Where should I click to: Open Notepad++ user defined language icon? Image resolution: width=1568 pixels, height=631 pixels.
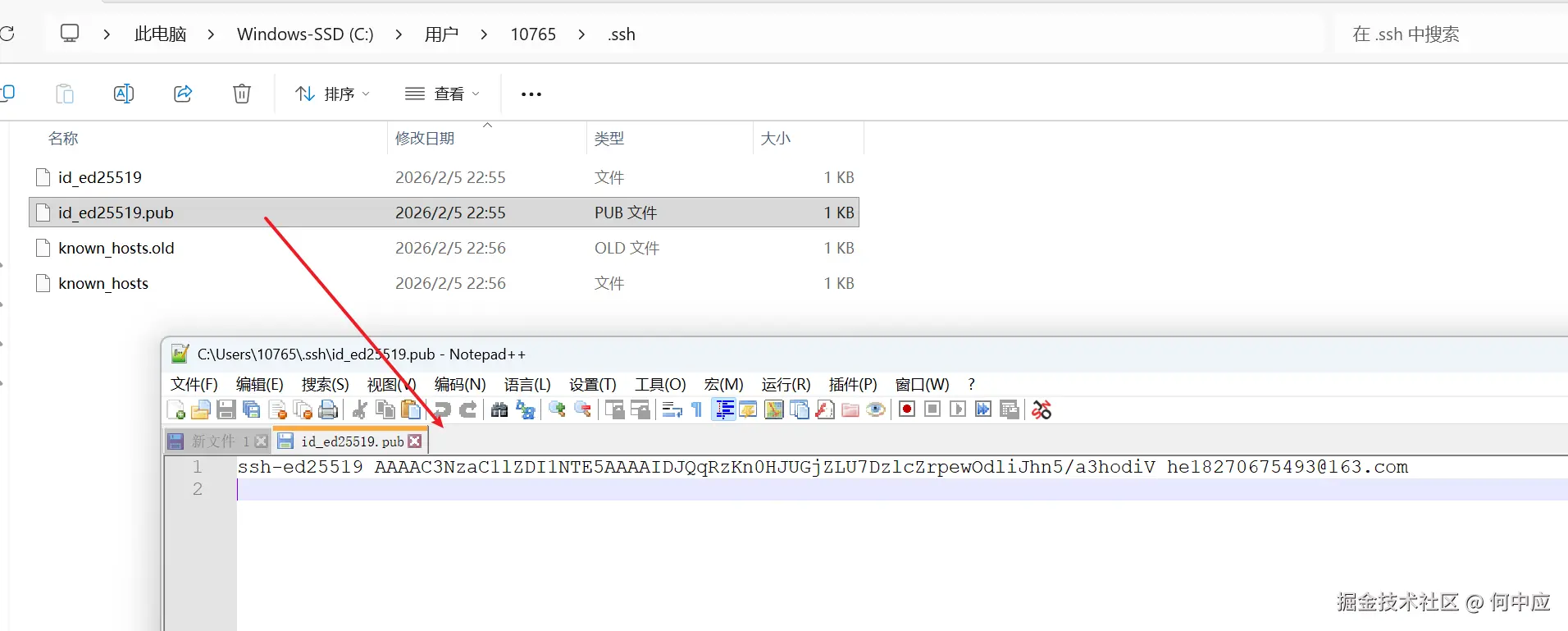click(748, 409)
